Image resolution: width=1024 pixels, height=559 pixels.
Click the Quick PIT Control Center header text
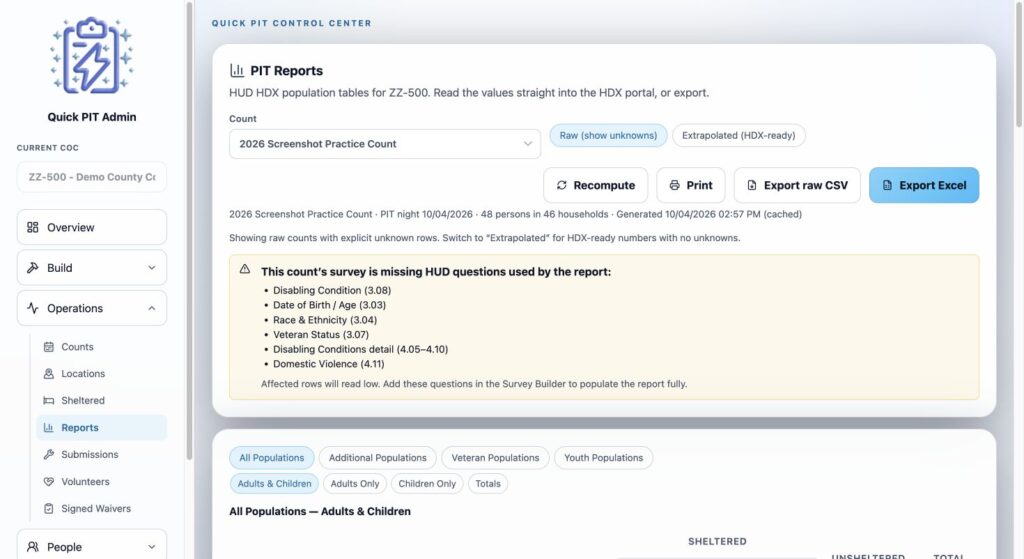click(291, 23)
